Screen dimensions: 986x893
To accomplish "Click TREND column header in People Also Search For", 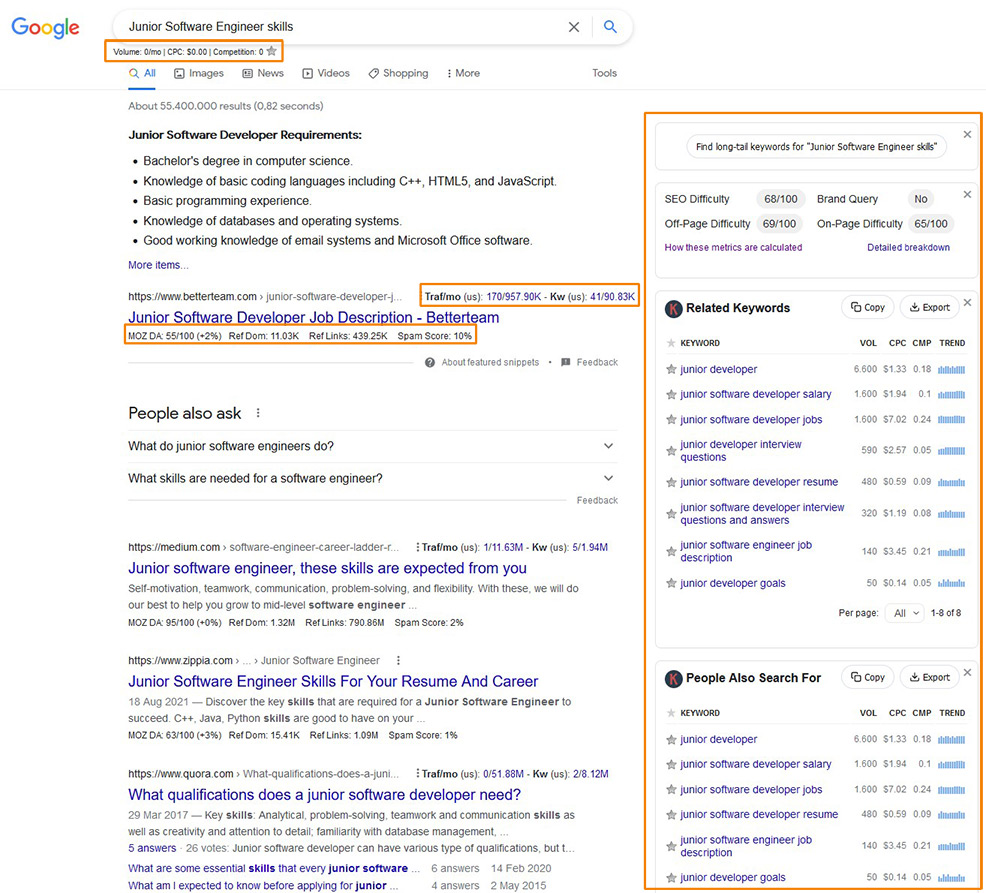I will 952,713.
